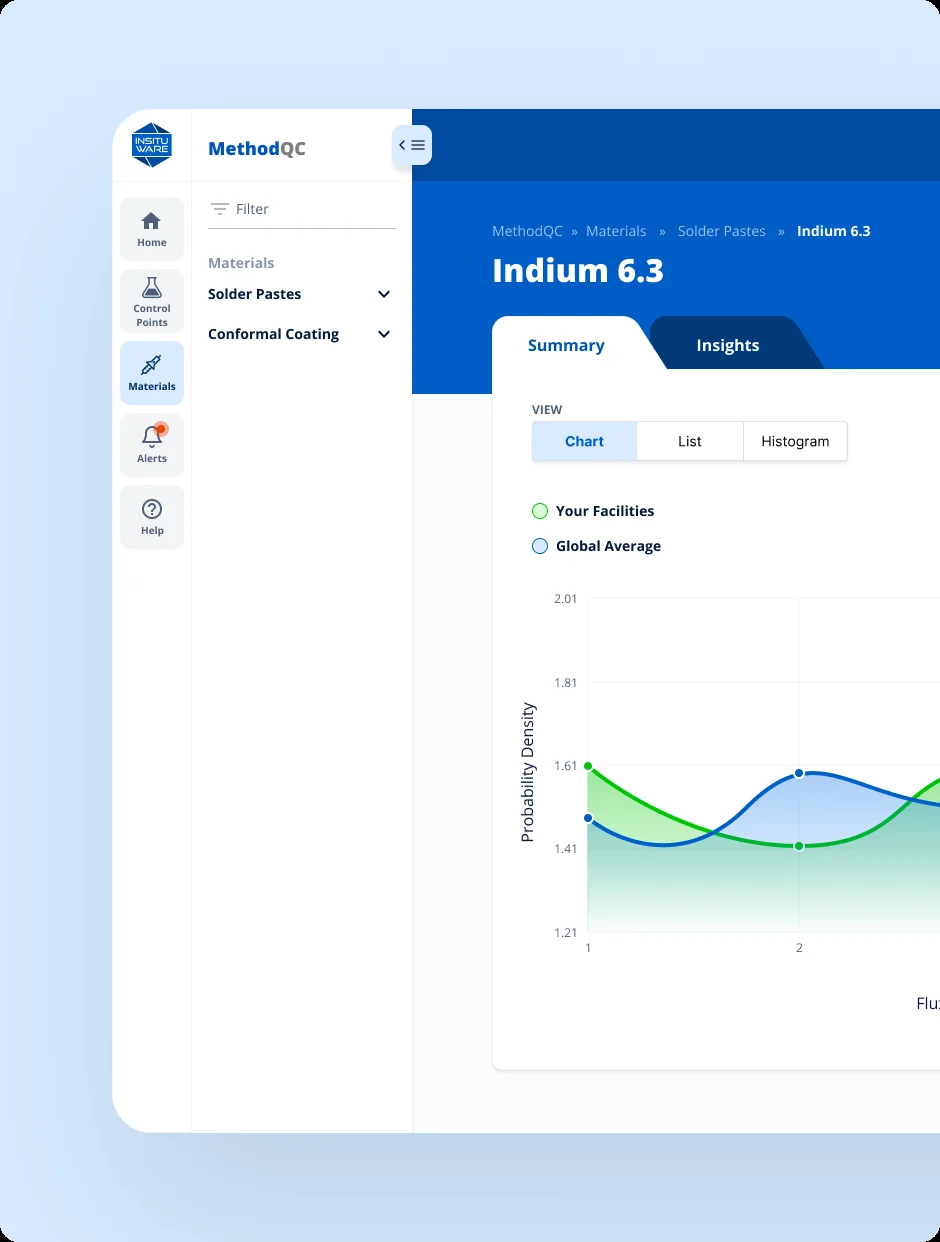The width and height of the screenshot is (940, 1242).
Task: Expand the Conformal Coating chevron
Action: [384, 334]
